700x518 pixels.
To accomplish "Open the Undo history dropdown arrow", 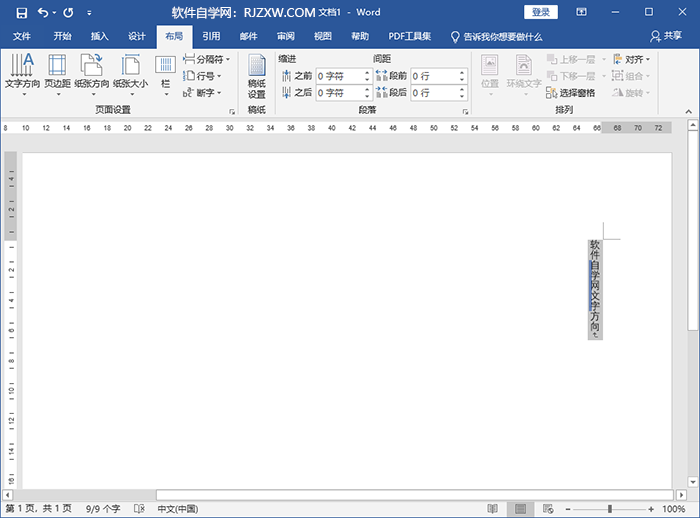I will [x=54, y=13].
